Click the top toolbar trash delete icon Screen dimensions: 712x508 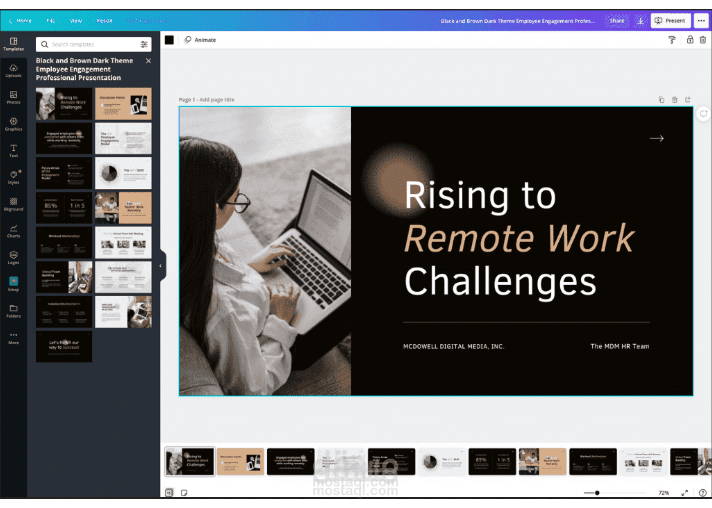coord(702,40)
